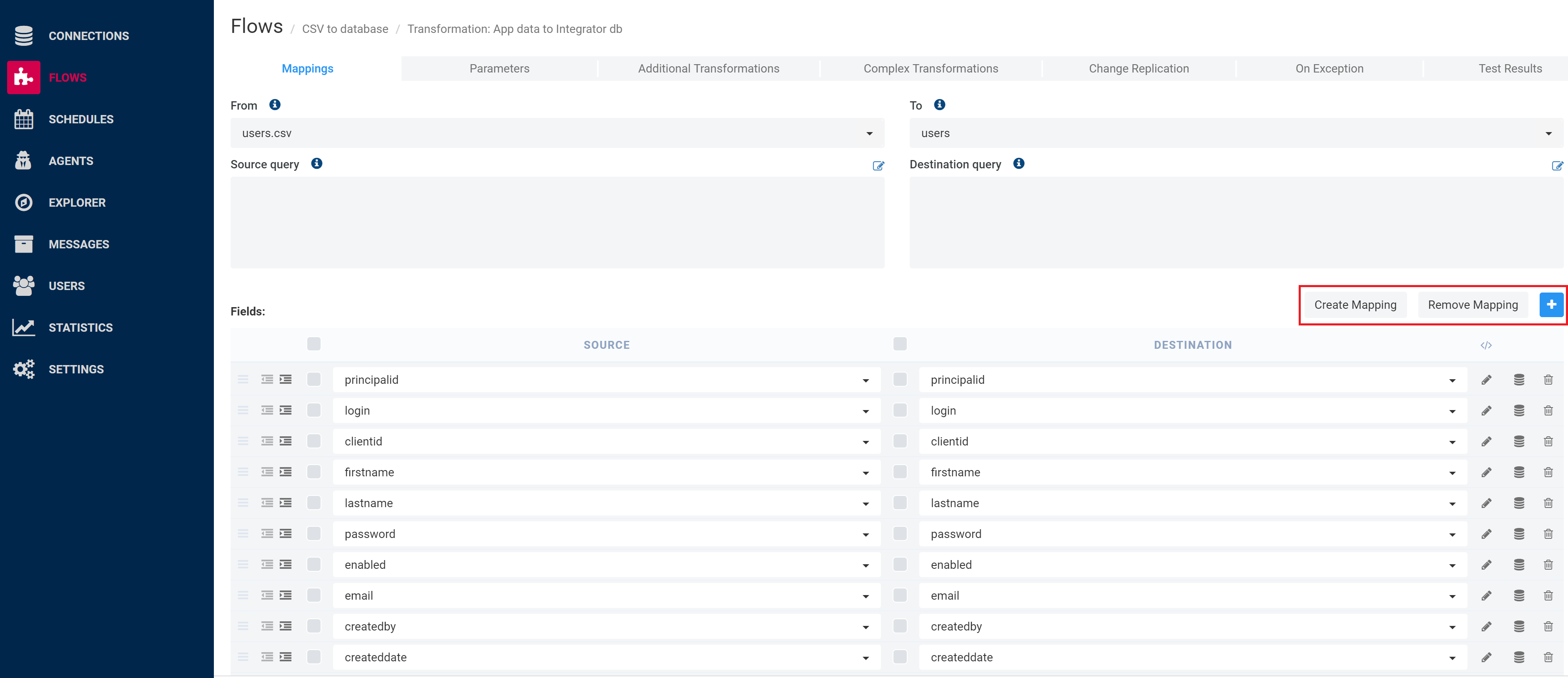Switch to the Complex Transformations tab
The width and height of the screenshot is (1568, 678).
[930, 69]
